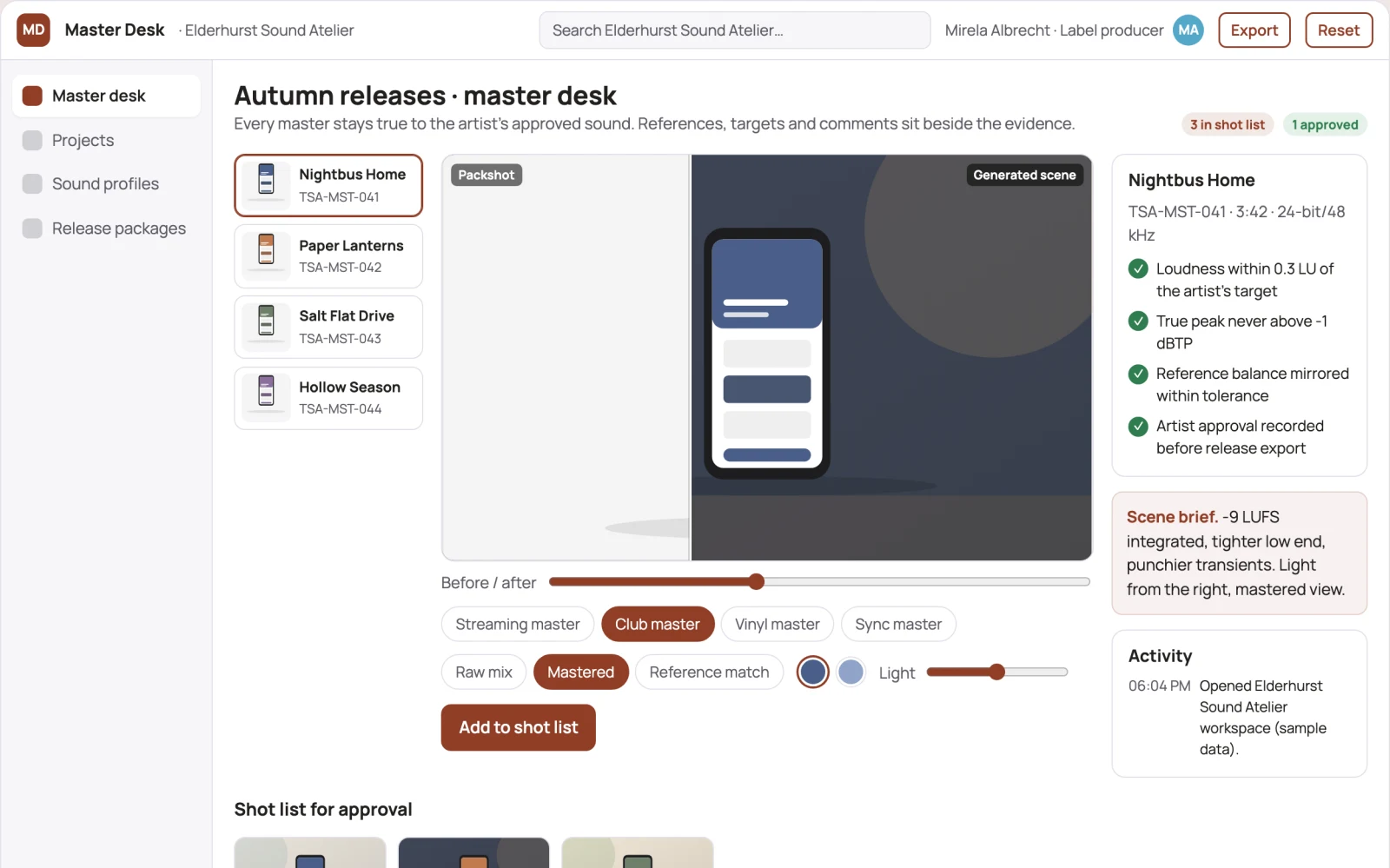Image resolution: width=1390 pixels, height=868 pixels.
Task: Click the Light slider handle
Action: point(997,672)
